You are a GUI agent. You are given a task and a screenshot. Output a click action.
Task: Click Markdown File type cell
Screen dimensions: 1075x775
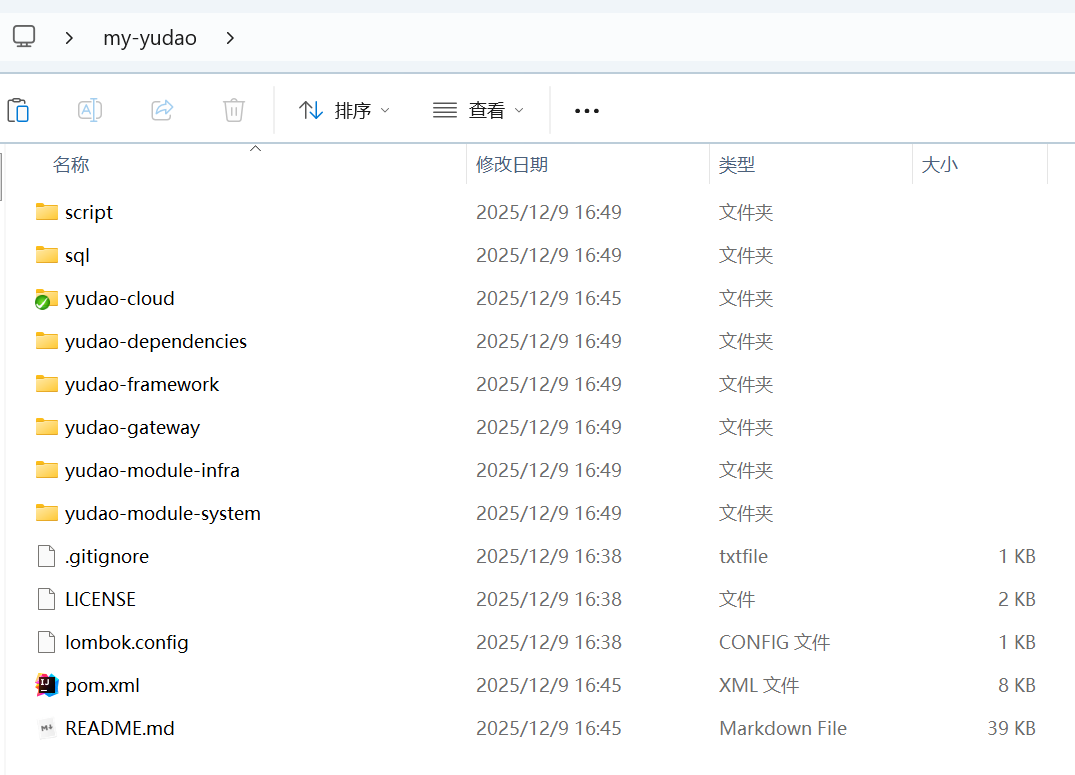point(783,728)
